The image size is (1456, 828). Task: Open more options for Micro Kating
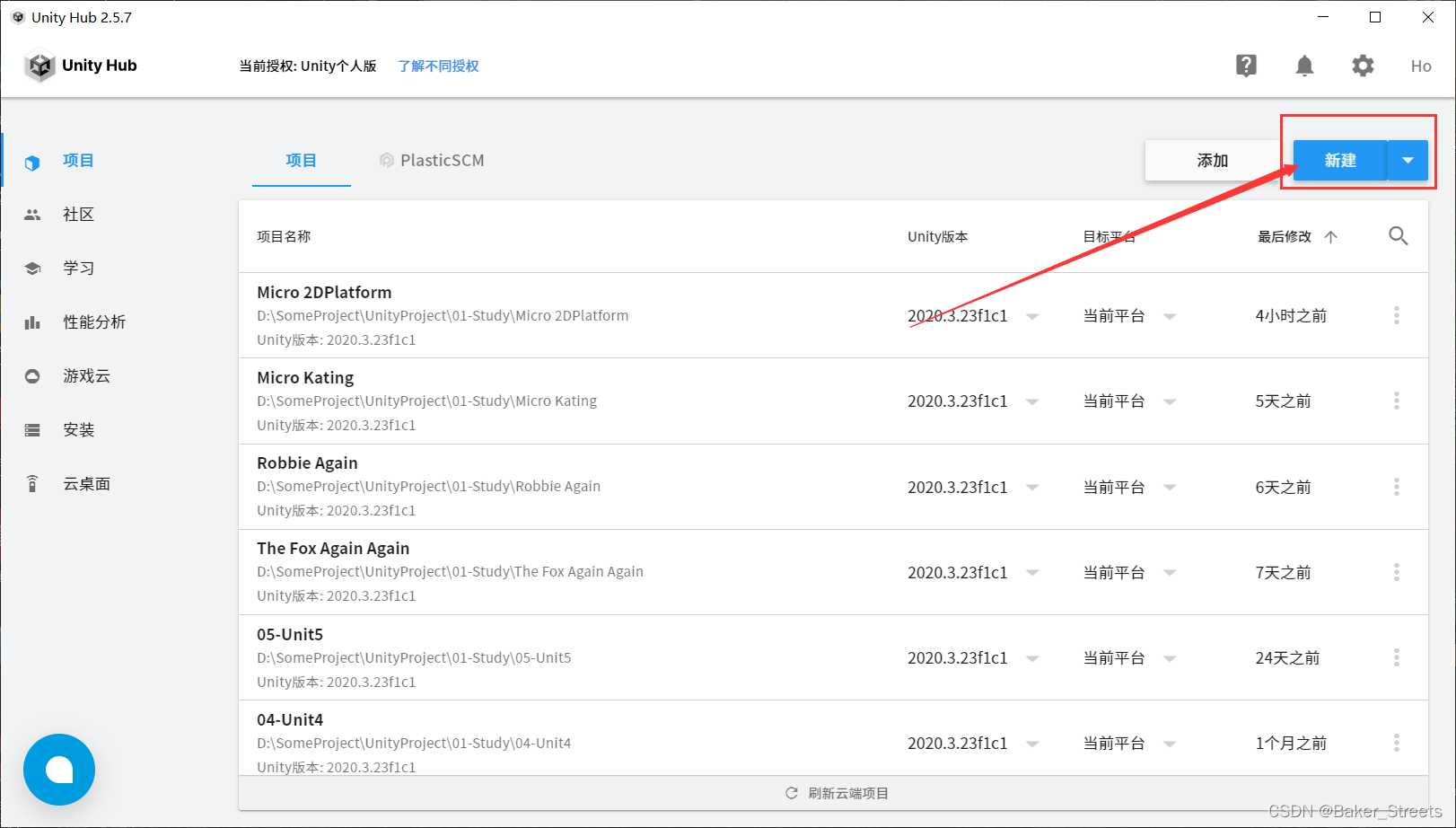[1397, 401]
